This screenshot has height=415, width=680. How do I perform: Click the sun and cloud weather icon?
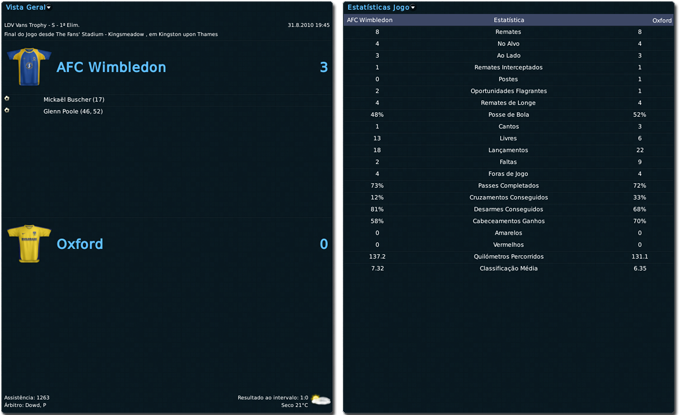[320, 399]
